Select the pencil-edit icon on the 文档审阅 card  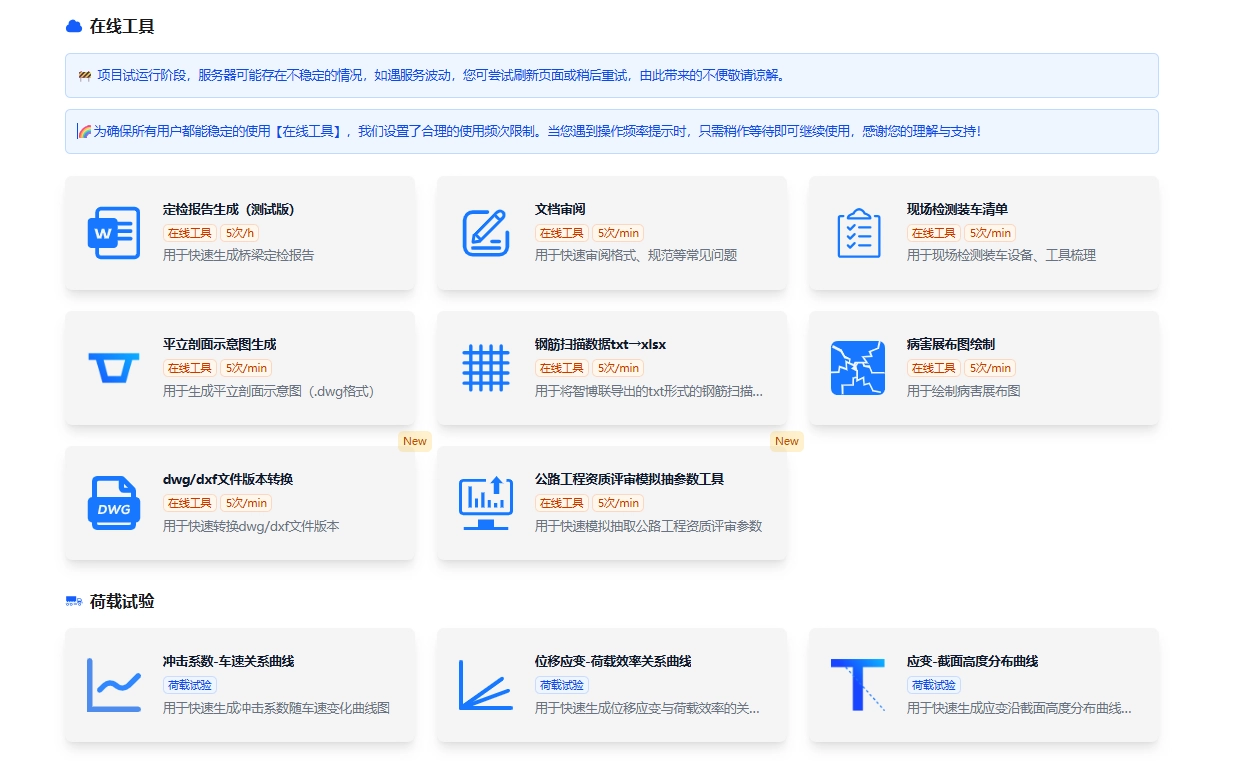pyautogui.click(x=486, y=233)
